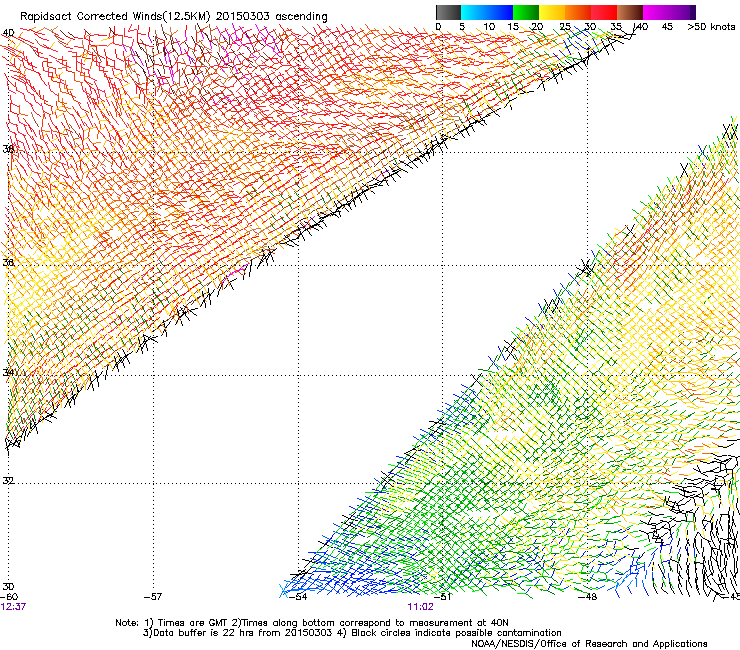Click the cyan-to-blue 5-15 knots legend band

pos(487,12)
